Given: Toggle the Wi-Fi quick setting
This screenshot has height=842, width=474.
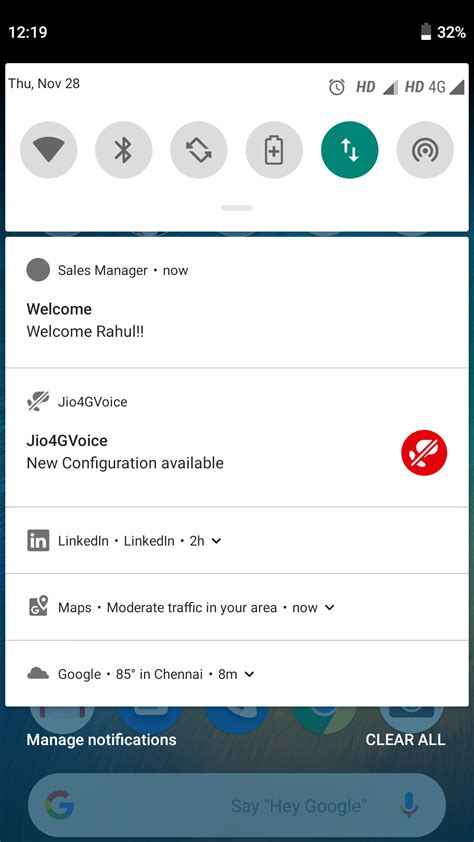Looking at the screenshot, I should (x=48, y=150).
